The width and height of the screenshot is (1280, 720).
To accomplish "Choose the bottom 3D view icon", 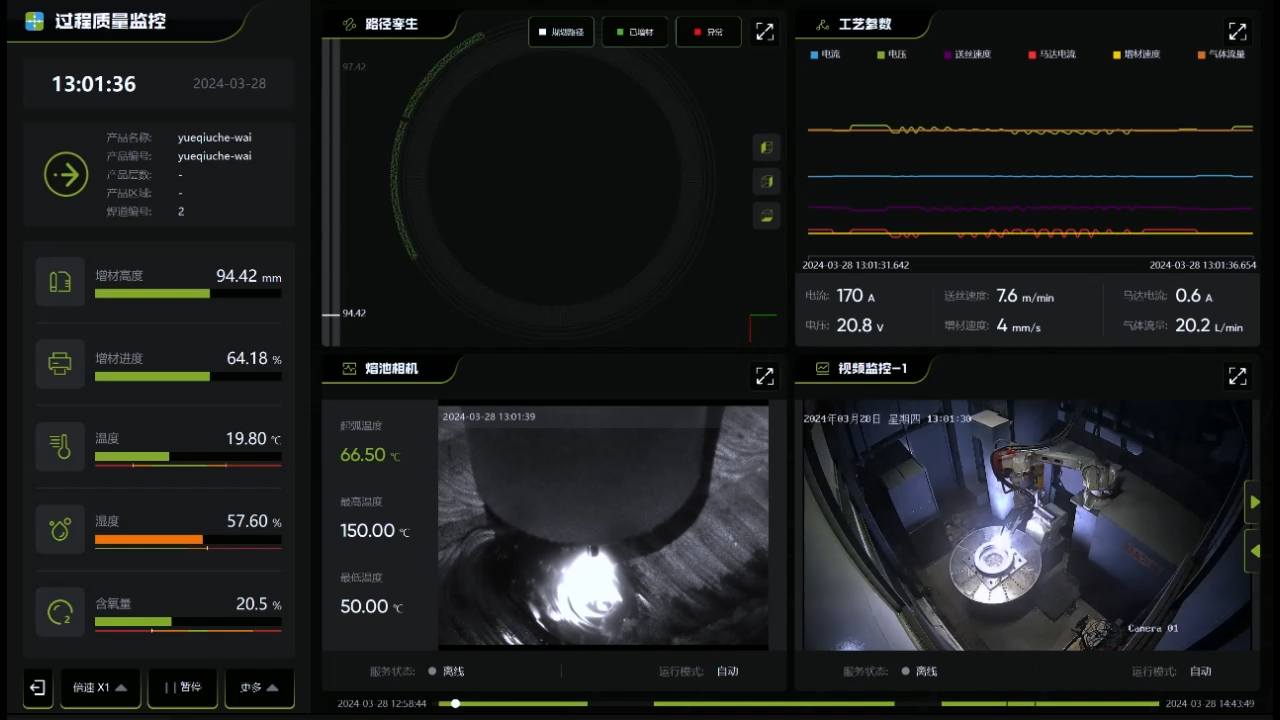I will pyautogui.click(x=766, y=215).
